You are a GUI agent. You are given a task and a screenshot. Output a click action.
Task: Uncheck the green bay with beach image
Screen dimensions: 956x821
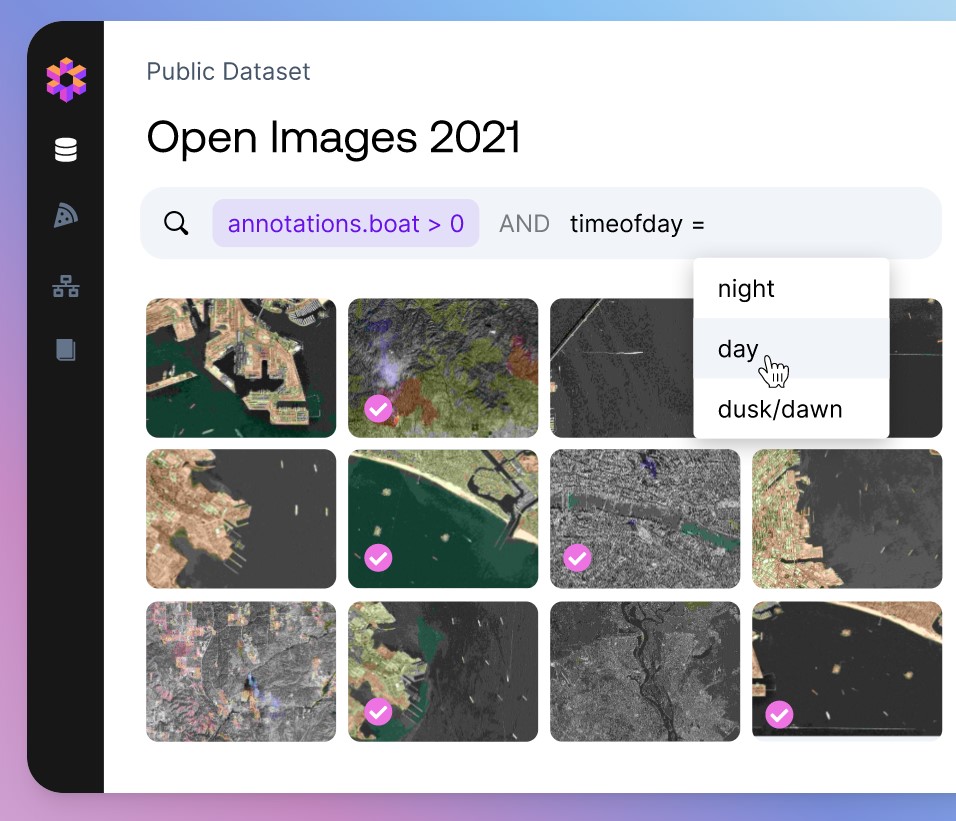(378, 558)
